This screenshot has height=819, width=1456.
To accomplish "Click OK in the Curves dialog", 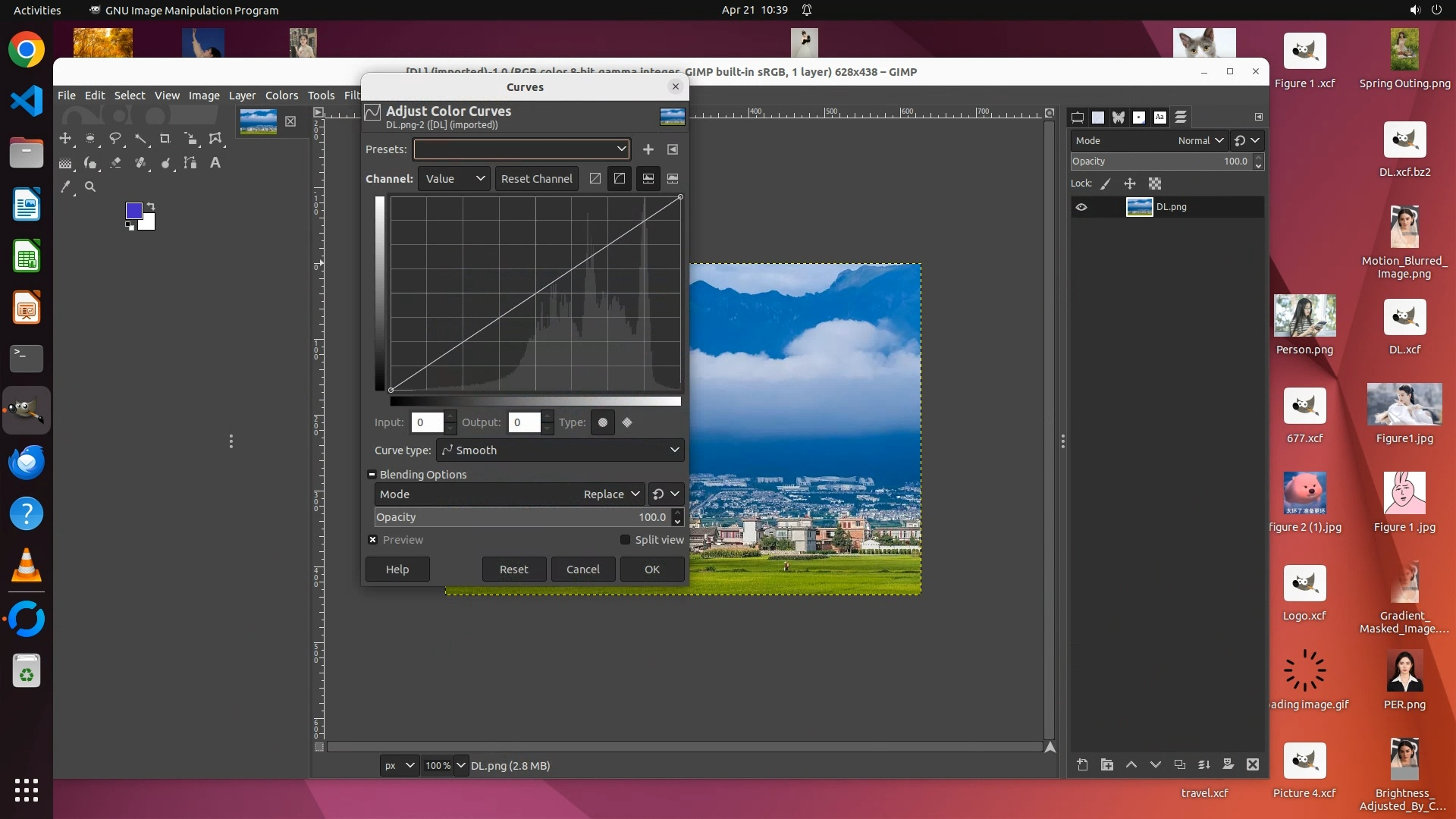I will click(652, 570).
